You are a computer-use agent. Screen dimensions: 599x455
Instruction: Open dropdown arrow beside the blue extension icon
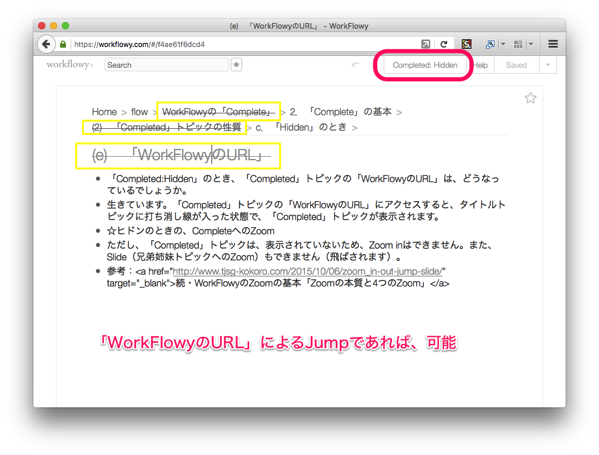pyautogui.click(x=503, y=44)
